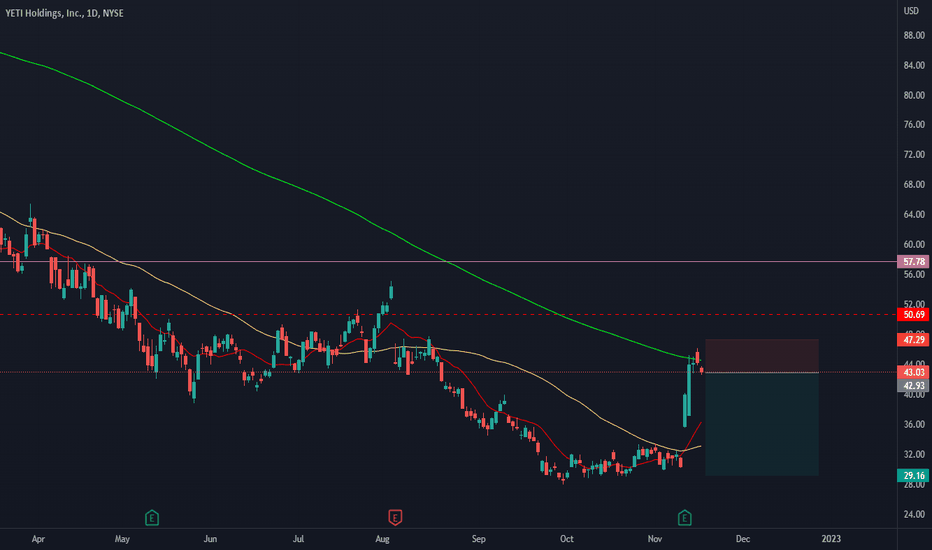932x550 pixels.
Task: Click the 36.00 price scale value
Action: point(914,425)
